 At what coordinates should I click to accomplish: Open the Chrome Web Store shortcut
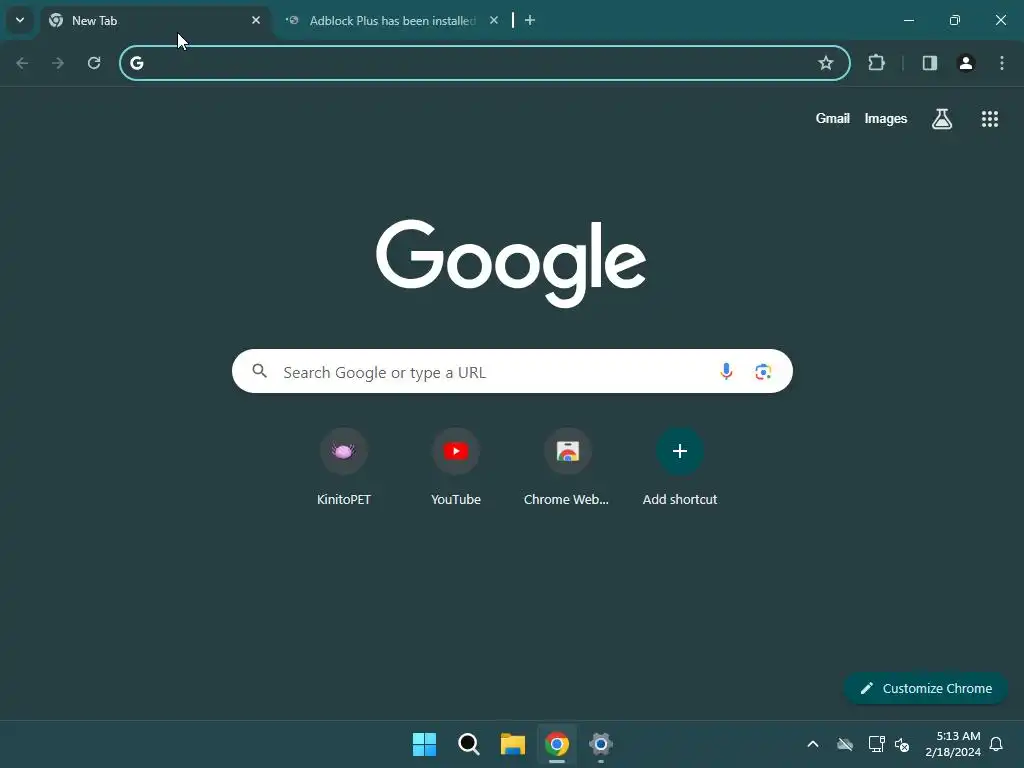(567, 467)
